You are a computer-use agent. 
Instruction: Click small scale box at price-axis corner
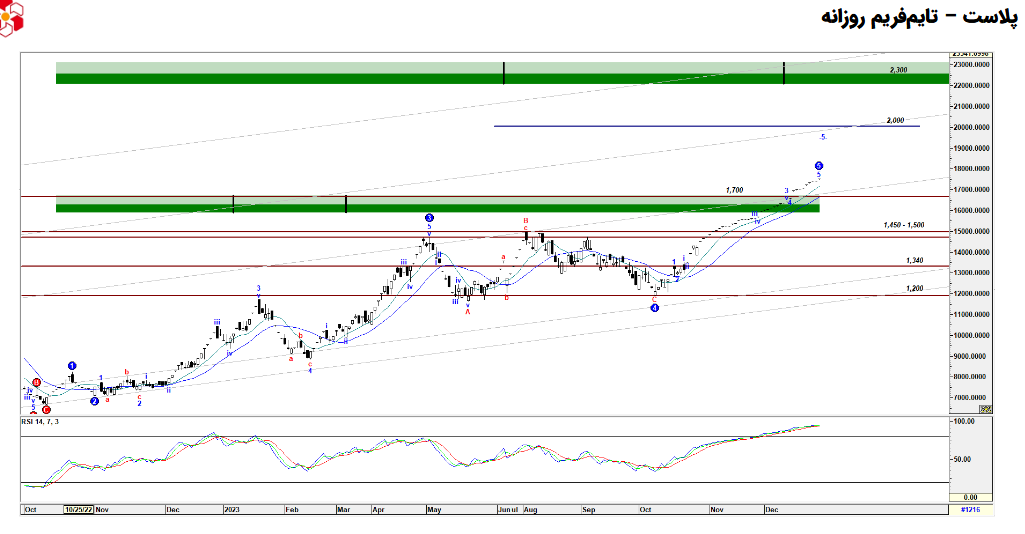pyautogui.click(x=985, y=409)
